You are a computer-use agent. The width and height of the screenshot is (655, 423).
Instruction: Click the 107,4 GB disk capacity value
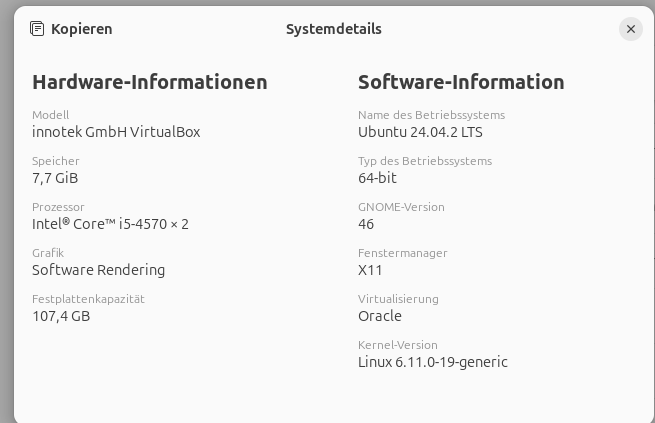click(61, 316)
